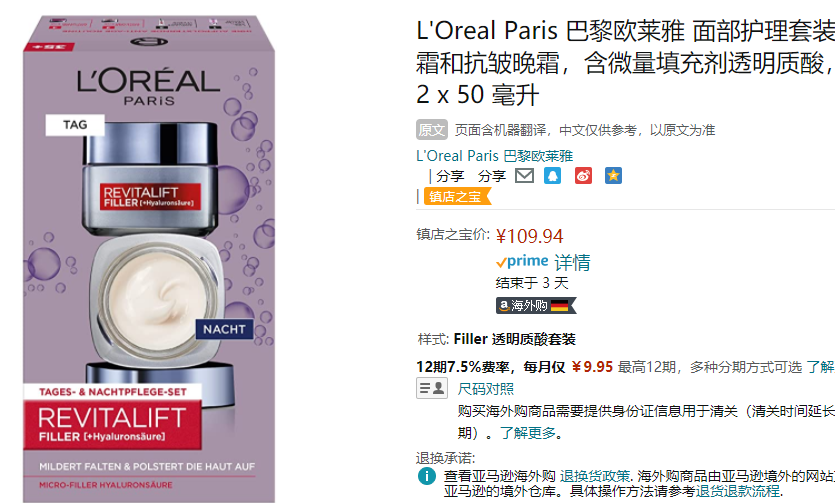This screenshot has width=835, height=504.
Task: Click the blue info icon beside return policy
Action: [427, 476]
